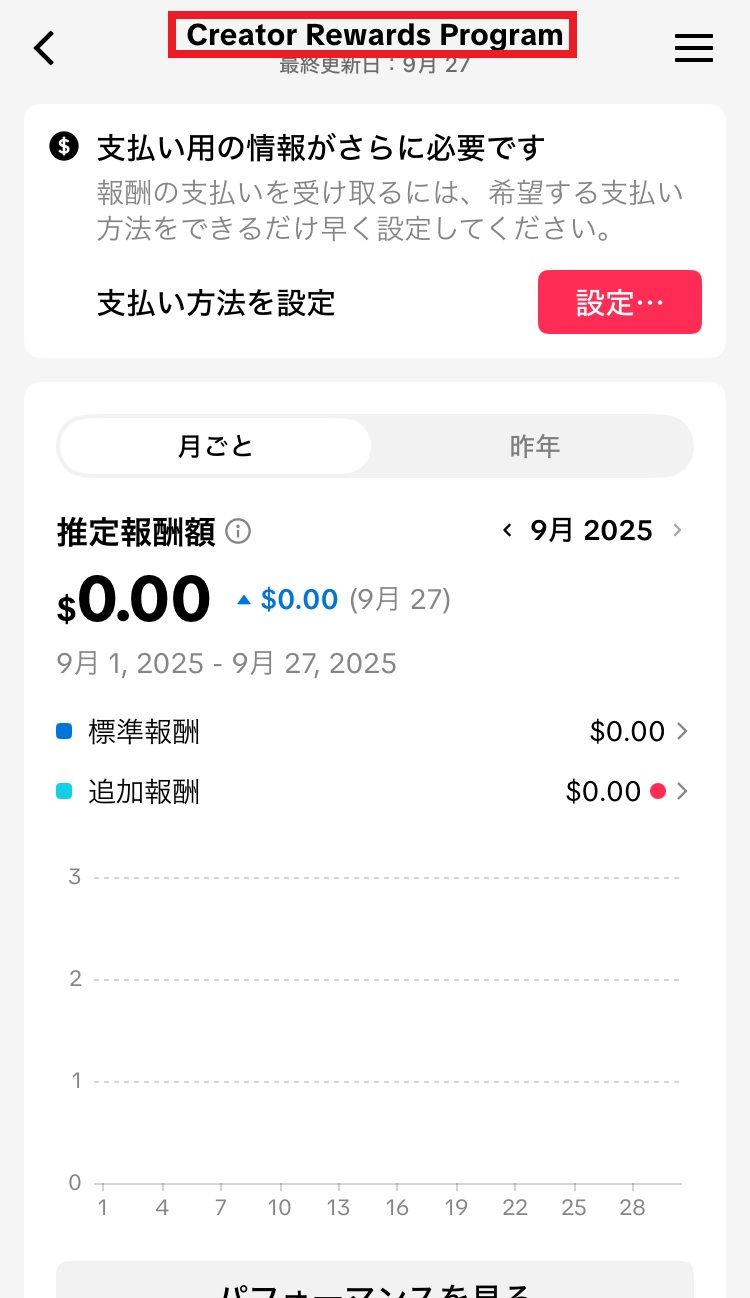Screen dimensions: 750x1298
Task: Tap the back arrow icon
Action: (x=45, y=47)
